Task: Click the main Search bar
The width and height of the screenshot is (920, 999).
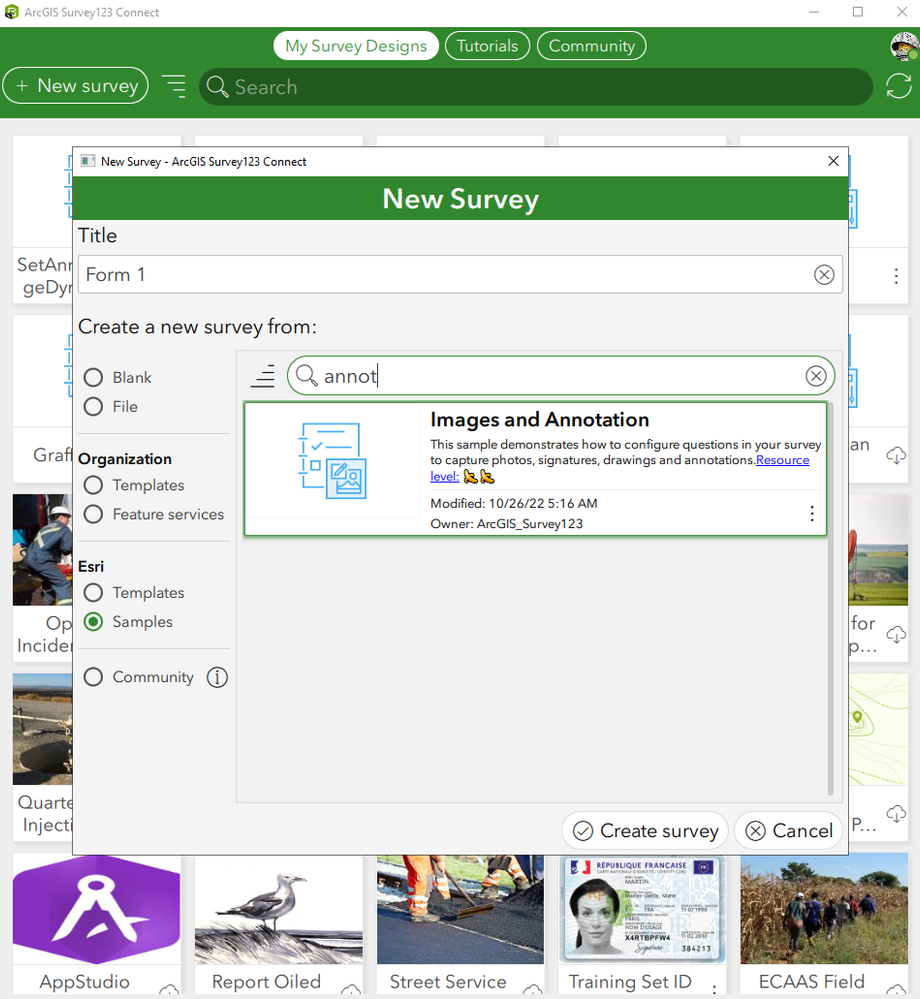Action: coord(535,87)
